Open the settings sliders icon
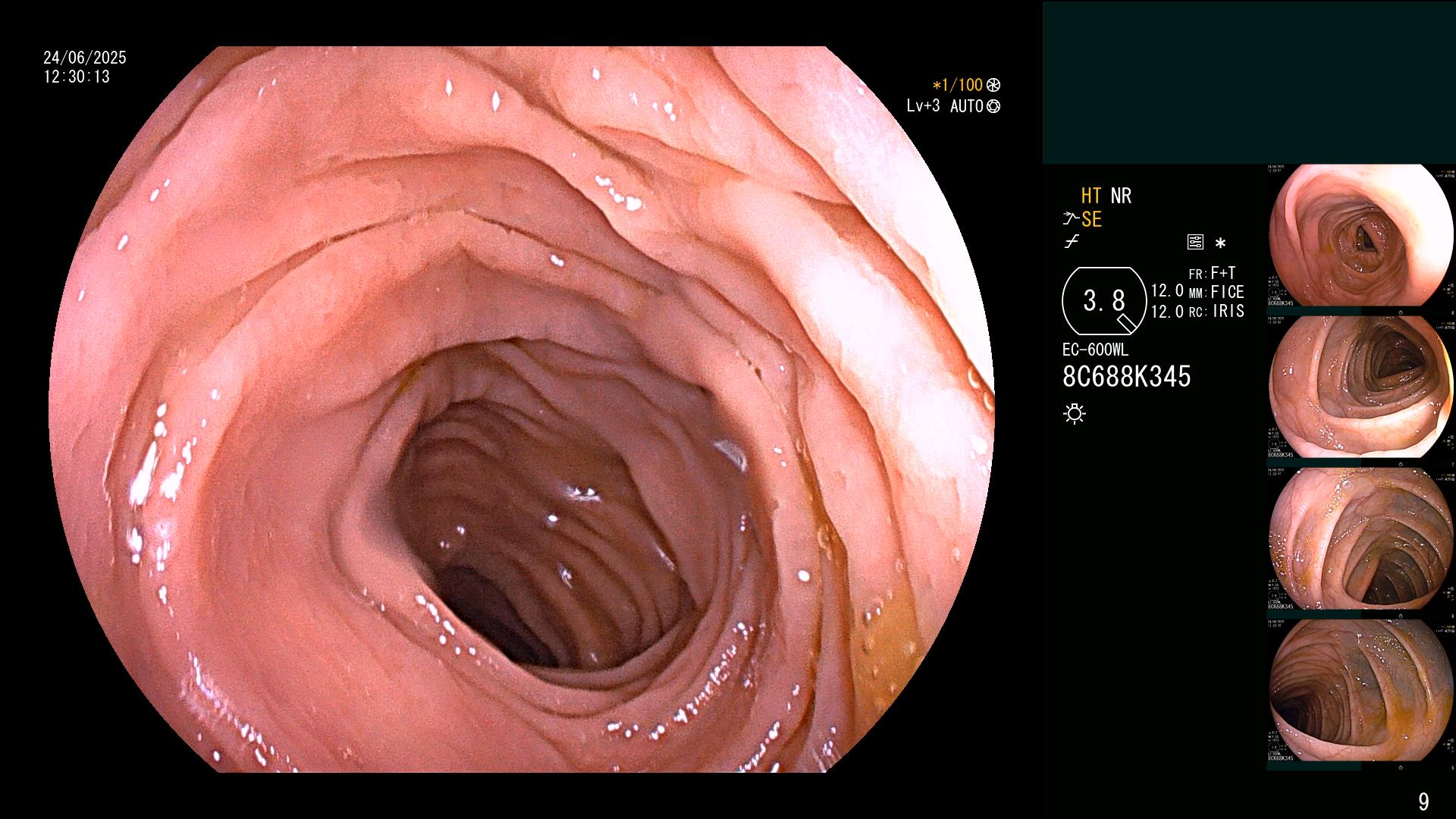 coord(1195,243)
